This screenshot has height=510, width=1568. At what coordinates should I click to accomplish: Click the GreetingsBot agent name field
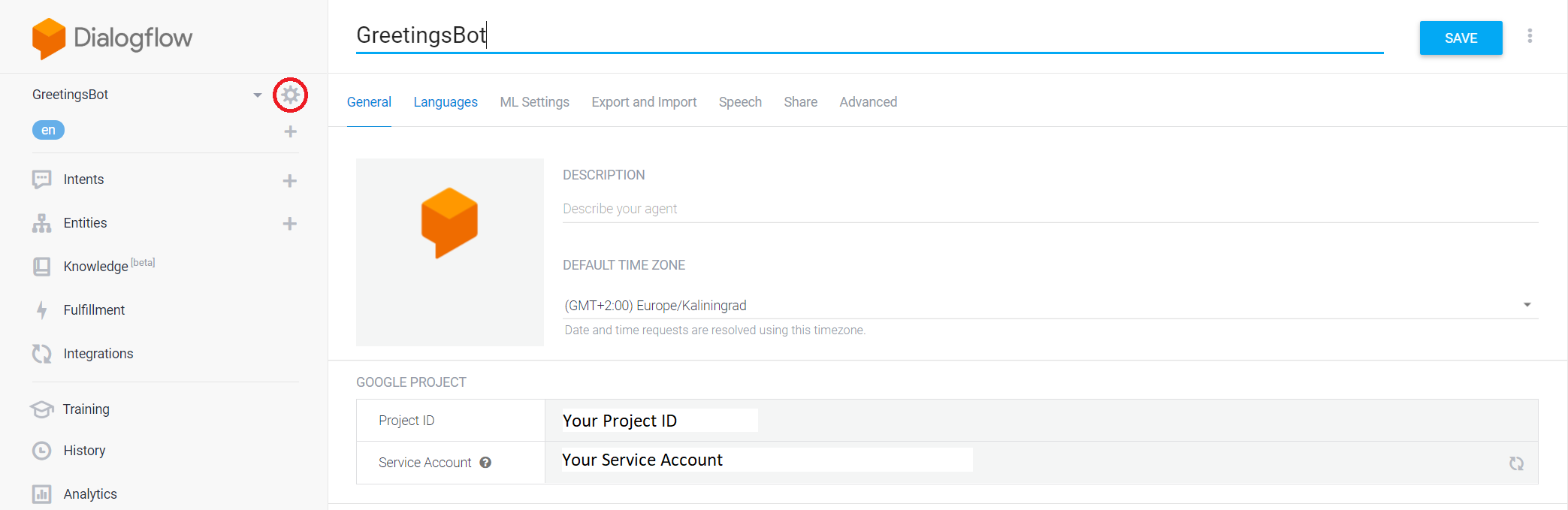870,35
